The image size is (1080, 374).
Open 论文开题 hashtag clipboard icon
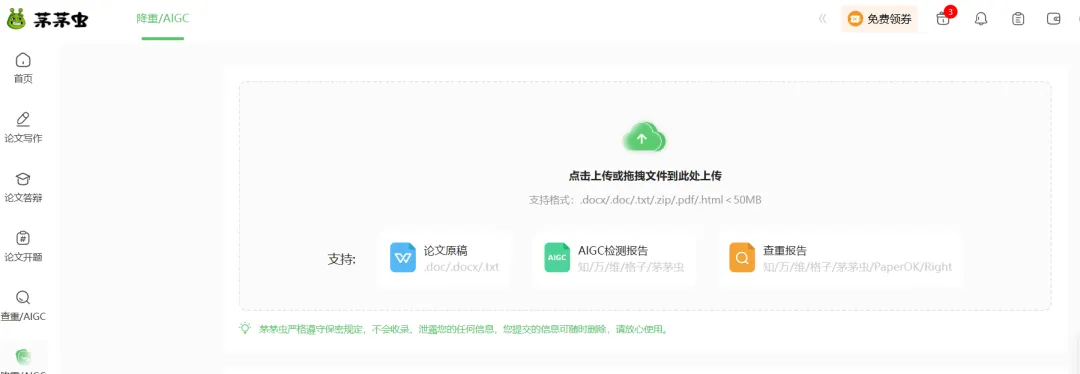click(x=23, y=238)
